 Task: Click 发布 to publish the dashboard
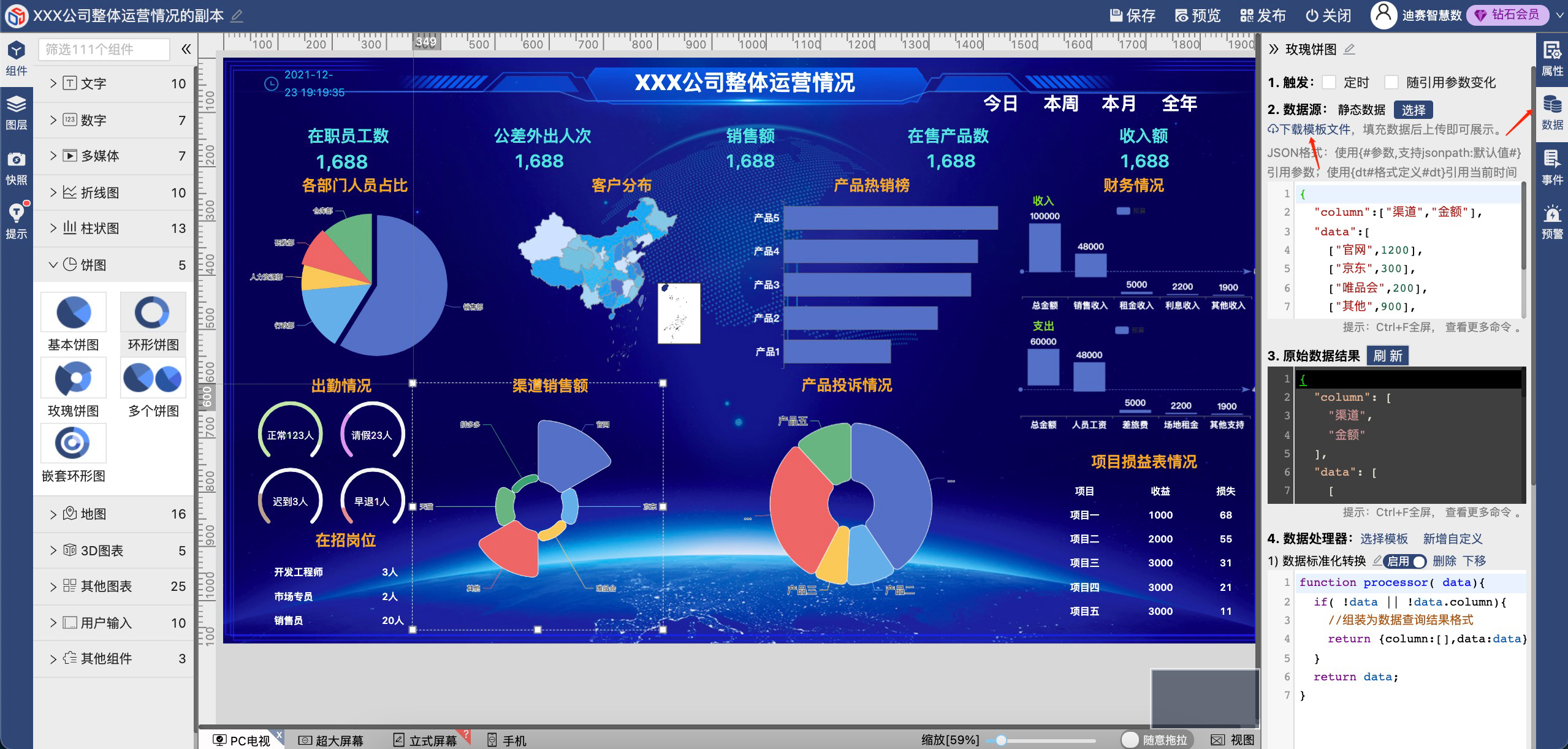[x=1263, y=15]
